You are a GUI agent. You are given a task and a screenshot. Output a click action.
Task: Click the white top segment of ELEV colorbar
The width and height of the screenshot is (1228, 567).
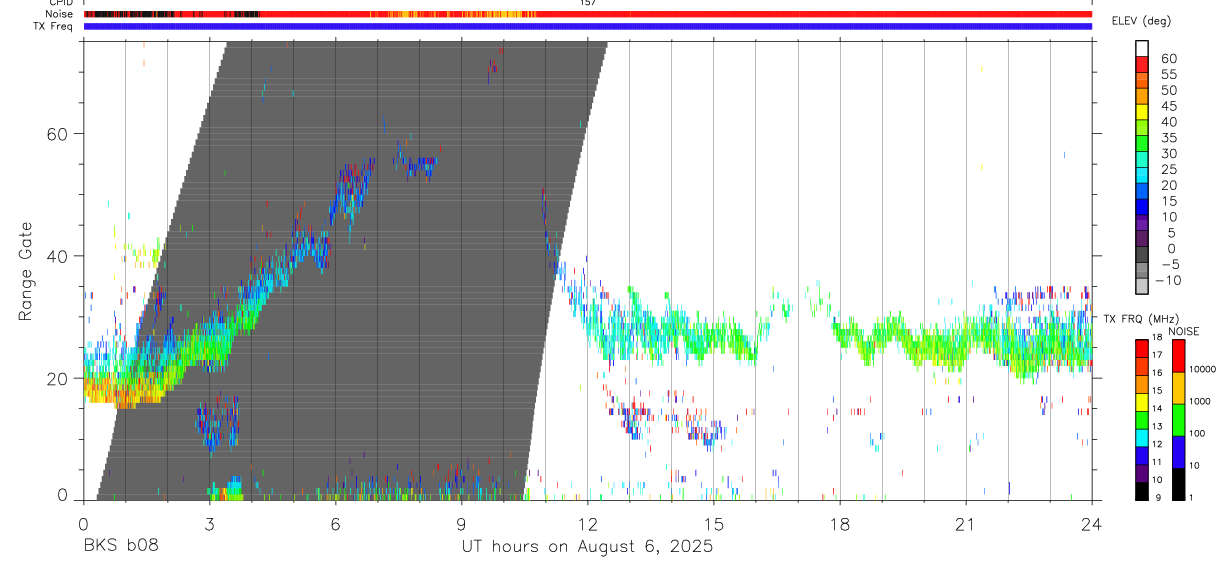click(x=1142, y=48)
